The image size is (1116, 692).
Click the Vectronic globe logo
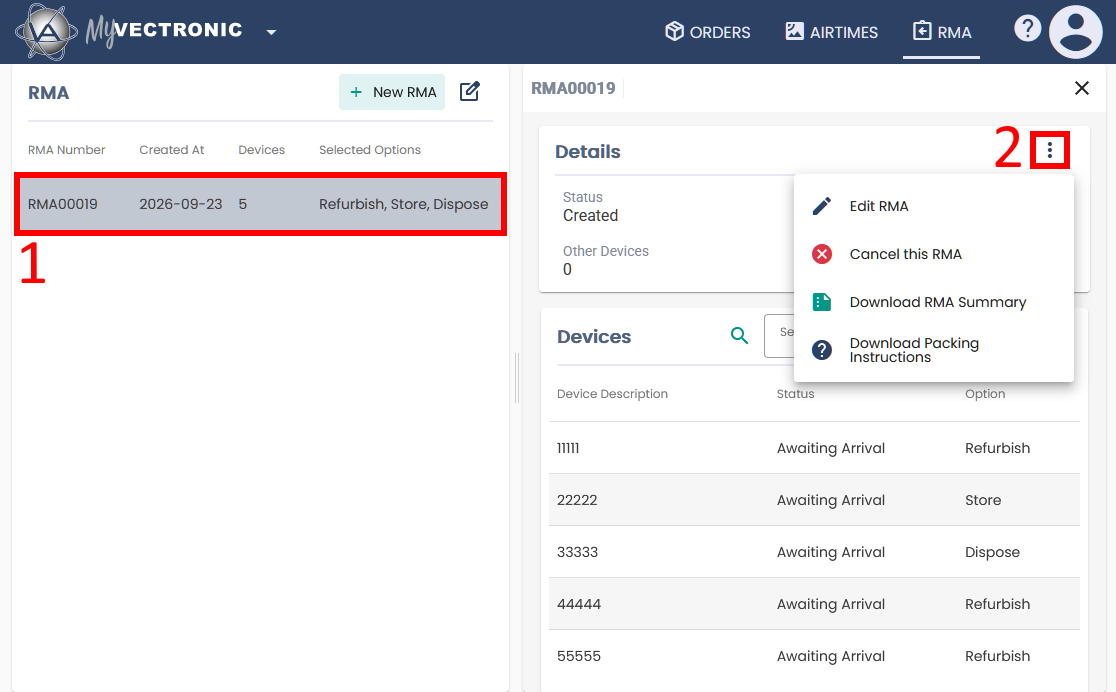[x=46, y=32]
